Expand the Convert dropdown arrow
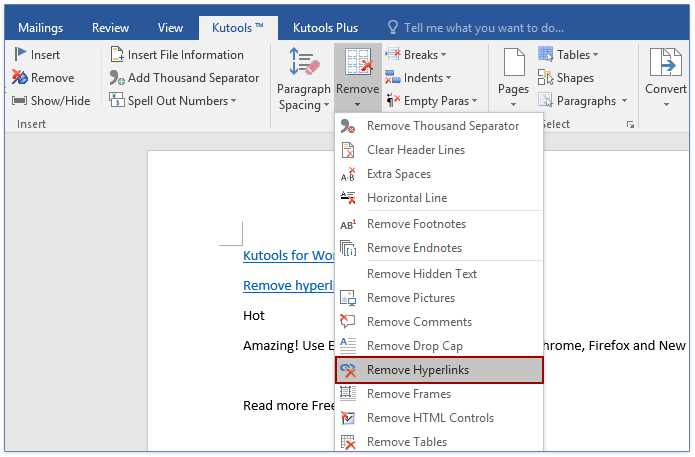Viewport: 695px width, 457px height. pos(666,105)
